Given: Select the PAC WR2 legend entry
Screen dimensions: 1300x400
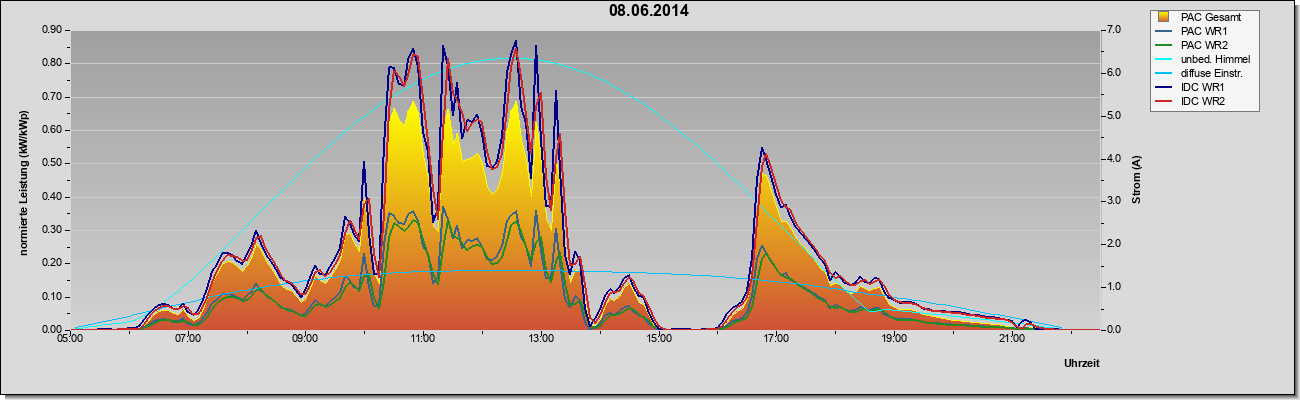Looking at the screenshot, I should click(x=1203, y=45).
